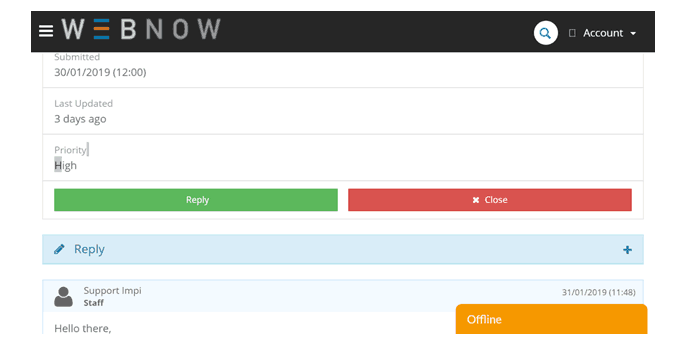Open the orange Offline chat widget
The image size is (689, 362).
pyautogui.click(x=551, y=319)
